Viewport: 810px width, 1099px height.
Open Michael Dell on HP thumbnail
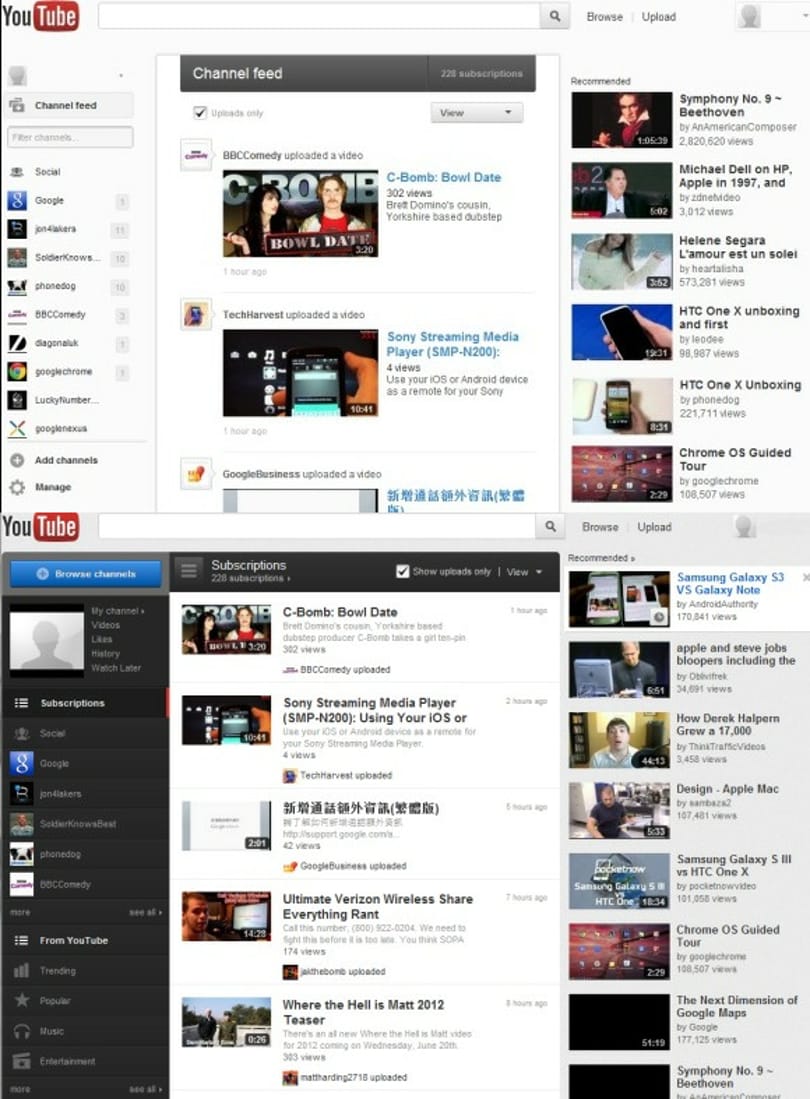pyautogui.click(x=622, y=191)
